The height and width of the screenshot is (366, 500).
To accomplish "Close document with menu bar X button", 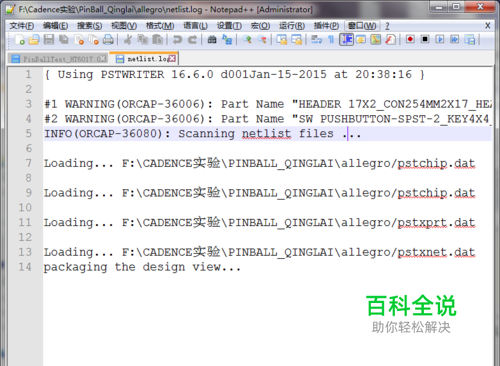I will tap(487, 26).
